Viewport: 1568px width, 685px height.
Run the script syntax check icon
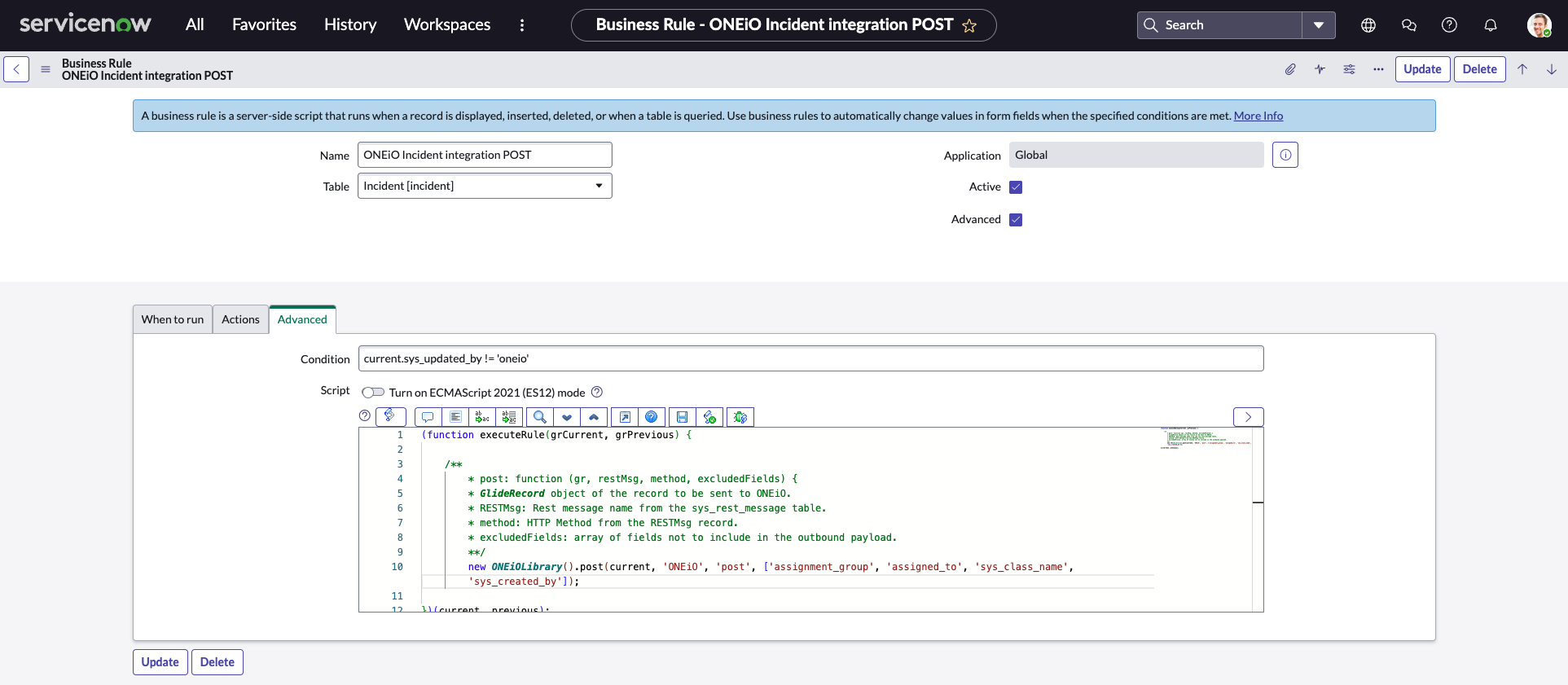point(709,417)
